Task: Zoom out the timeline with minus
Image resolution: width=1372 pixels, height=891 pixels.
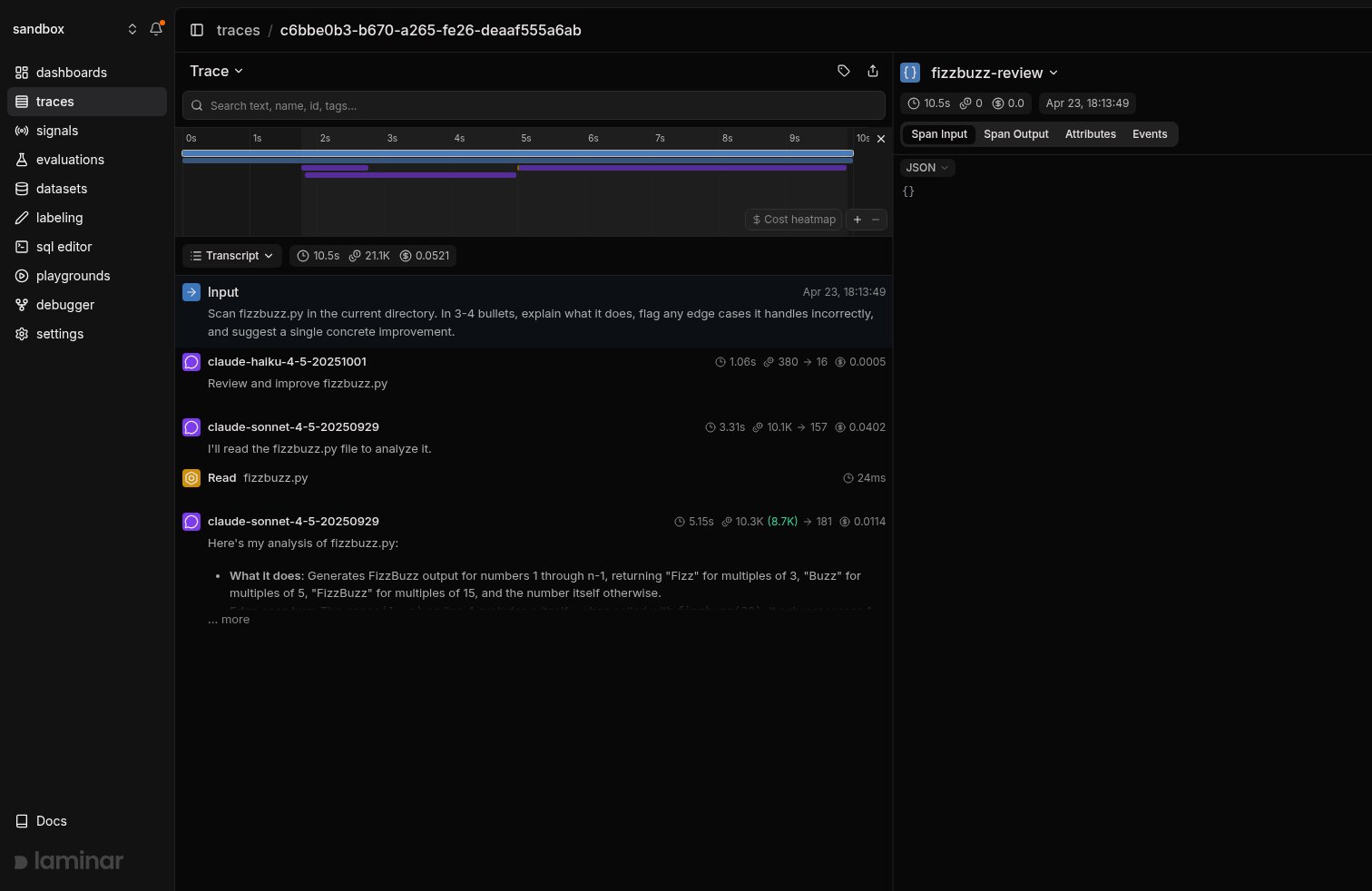Action: click(876, 220)
